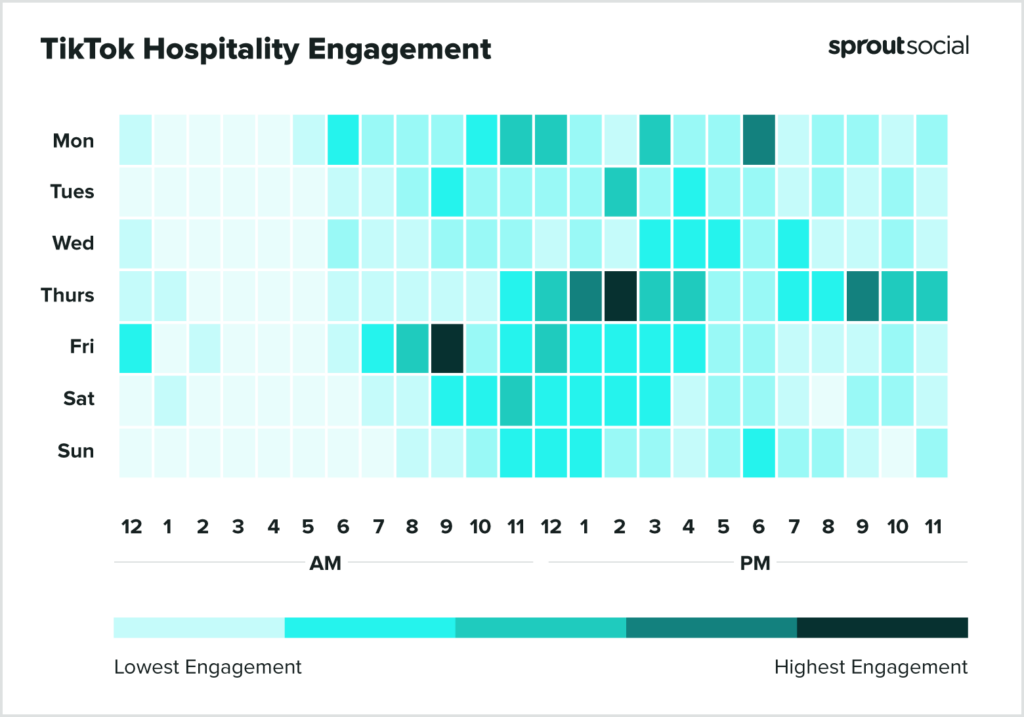Click the Sprout Social logo
The image size is (1024, 717).
tap(898, 46)
